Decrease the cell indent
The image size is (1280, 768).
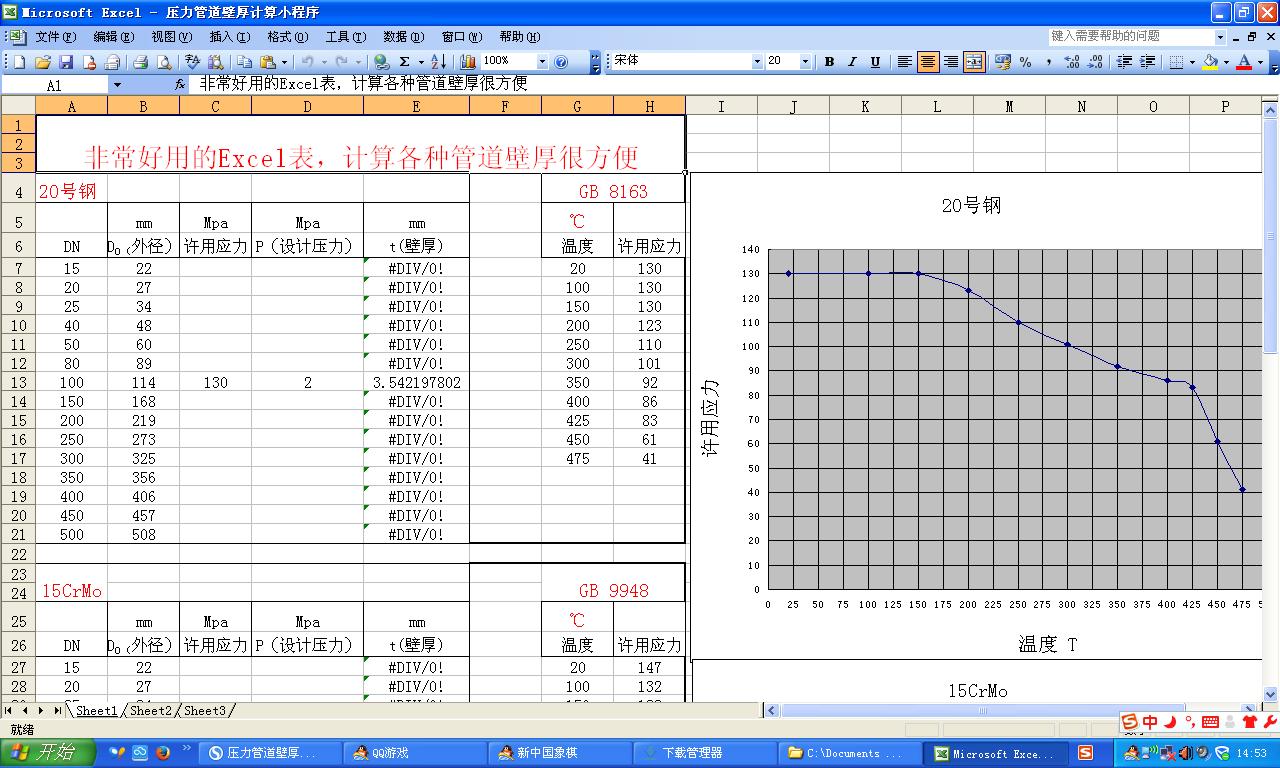point(1124,62)
